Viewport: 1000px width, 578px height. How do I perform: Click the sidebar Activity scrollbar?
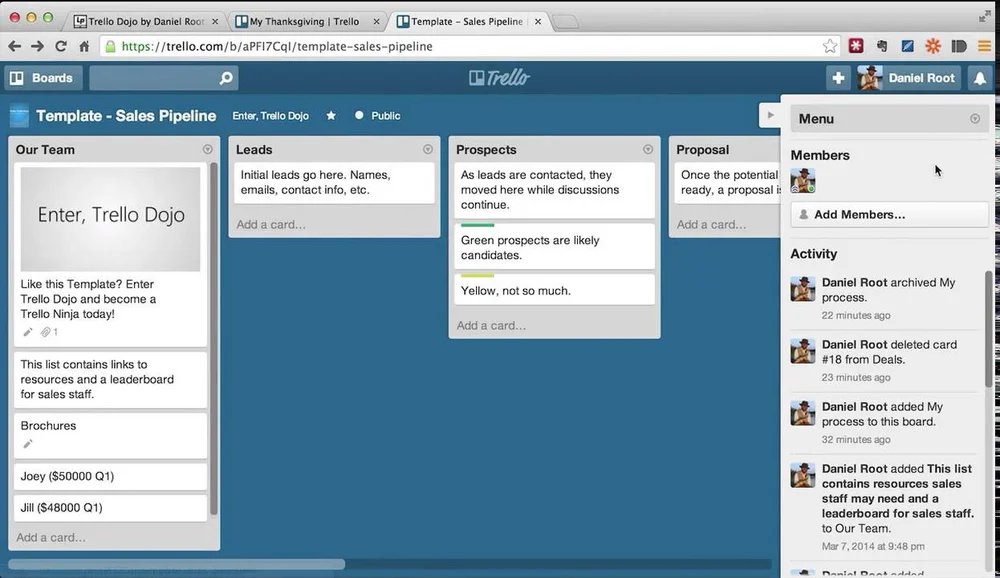pos(989,329)
